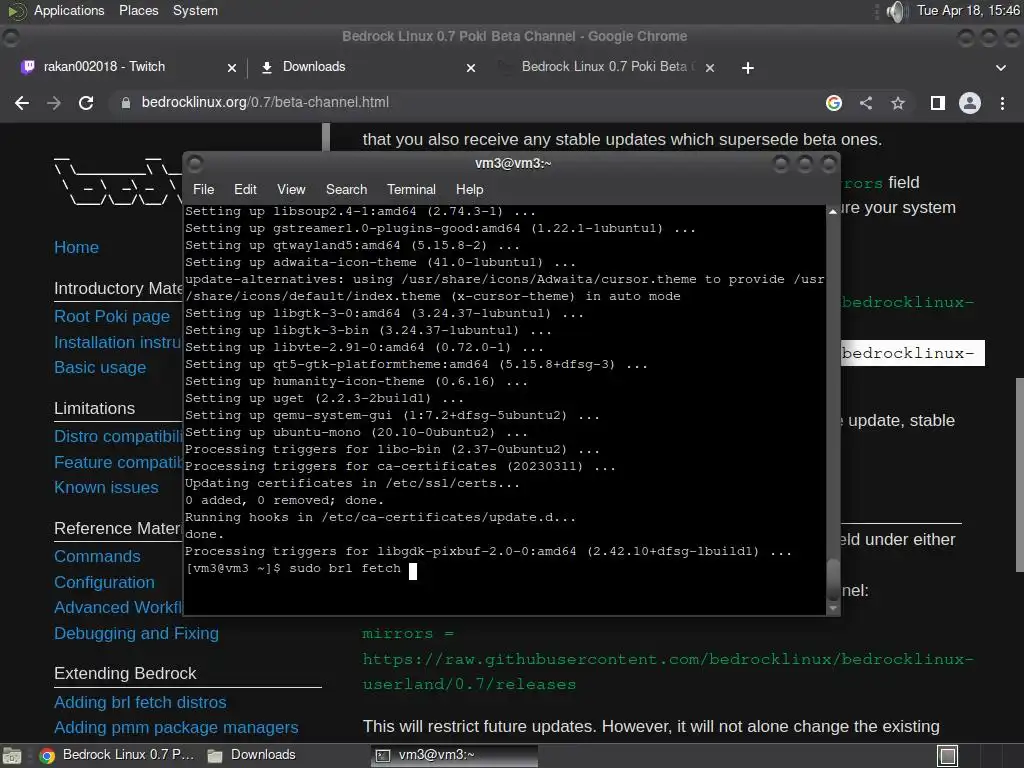Open Chrome's three-dot menu
The width and height of the screenshot is (1024, 768).
1002,103
